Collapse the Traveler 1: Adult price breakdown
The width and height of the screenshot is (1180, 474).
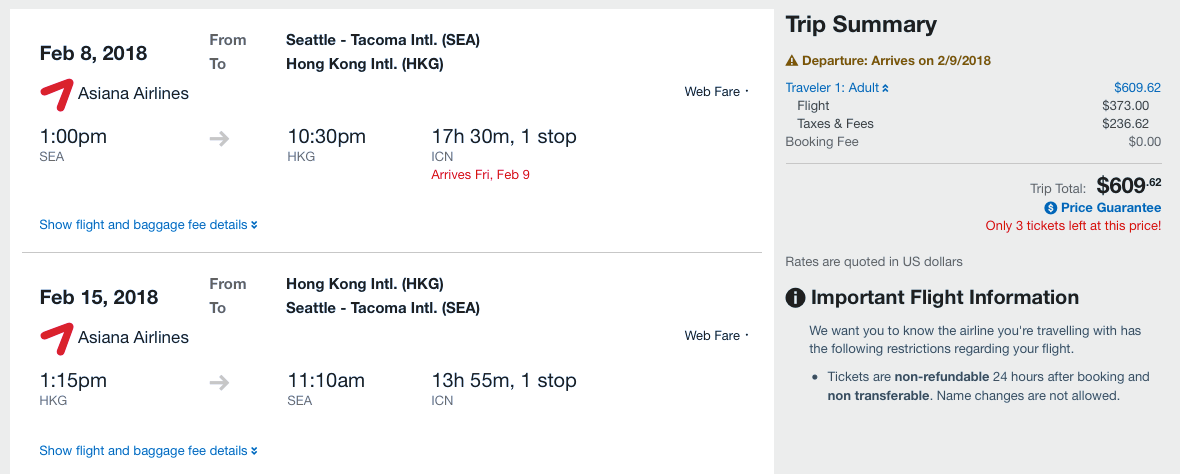(837, 87)
